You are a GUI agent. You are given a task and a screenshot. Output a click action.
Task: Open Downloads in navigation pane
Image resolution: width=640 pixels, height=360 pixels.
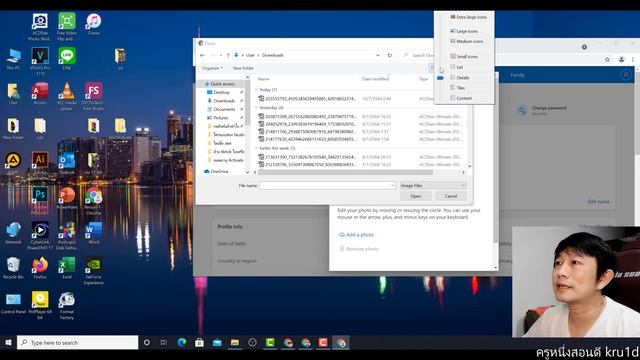click(224, 101)
